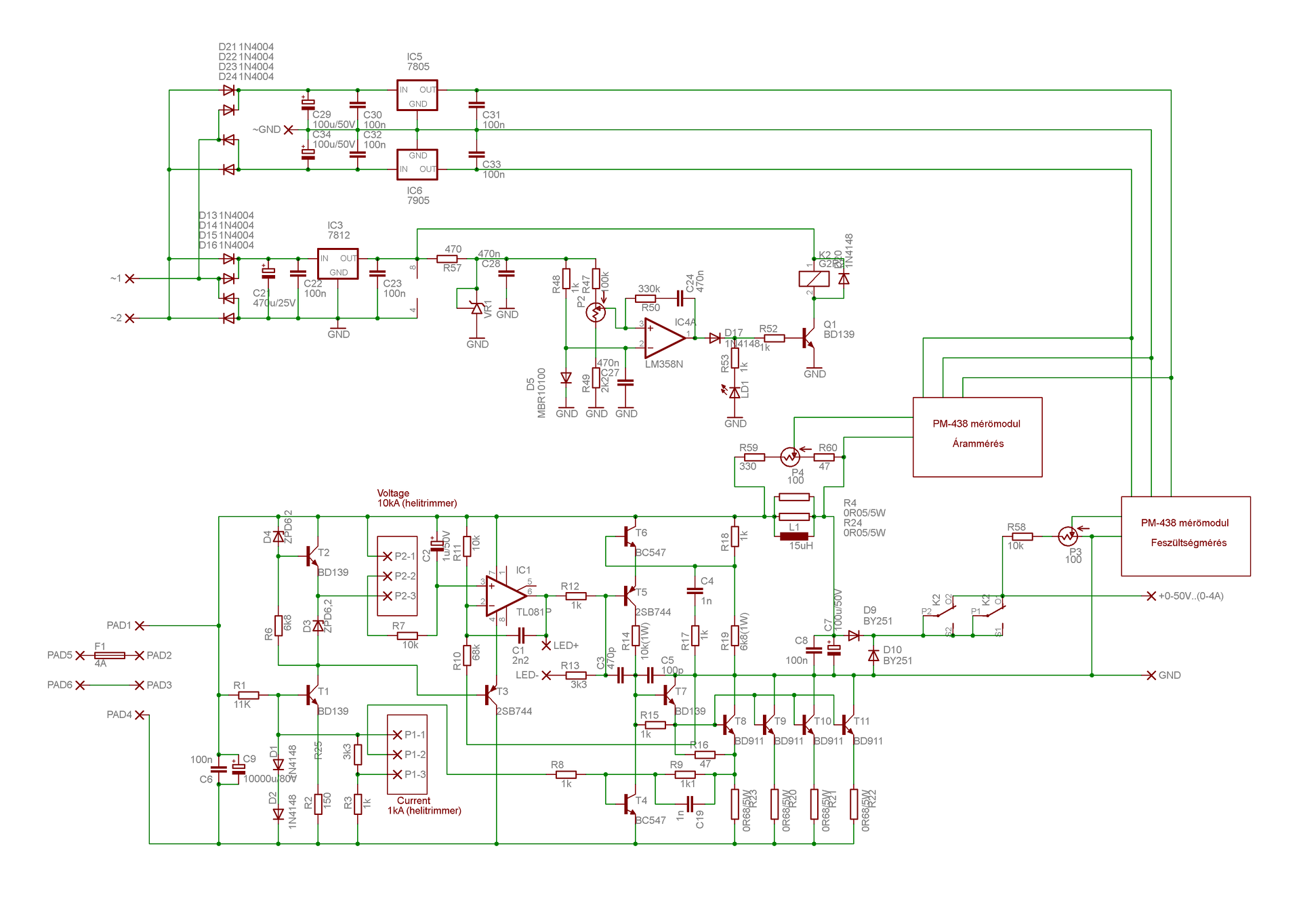Click the K2 relay coil symbol
Screen dimensions: 1301x924
(x=814, y=278)
